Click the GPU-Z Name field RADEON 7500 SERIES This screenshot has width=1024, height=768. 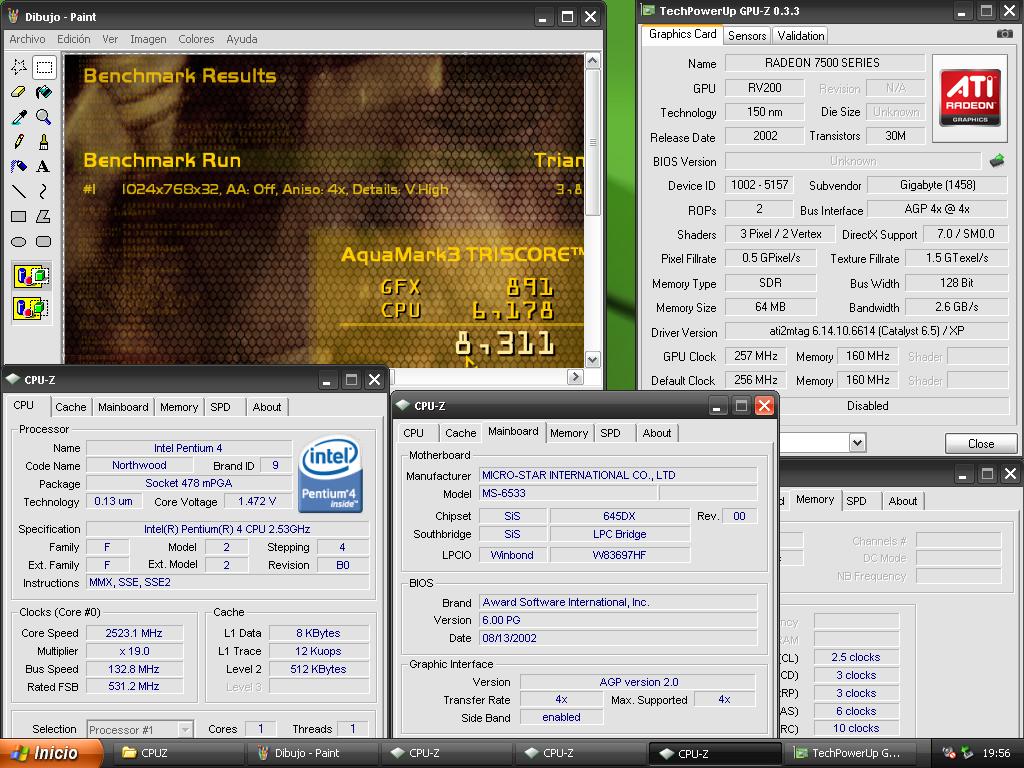825,63
